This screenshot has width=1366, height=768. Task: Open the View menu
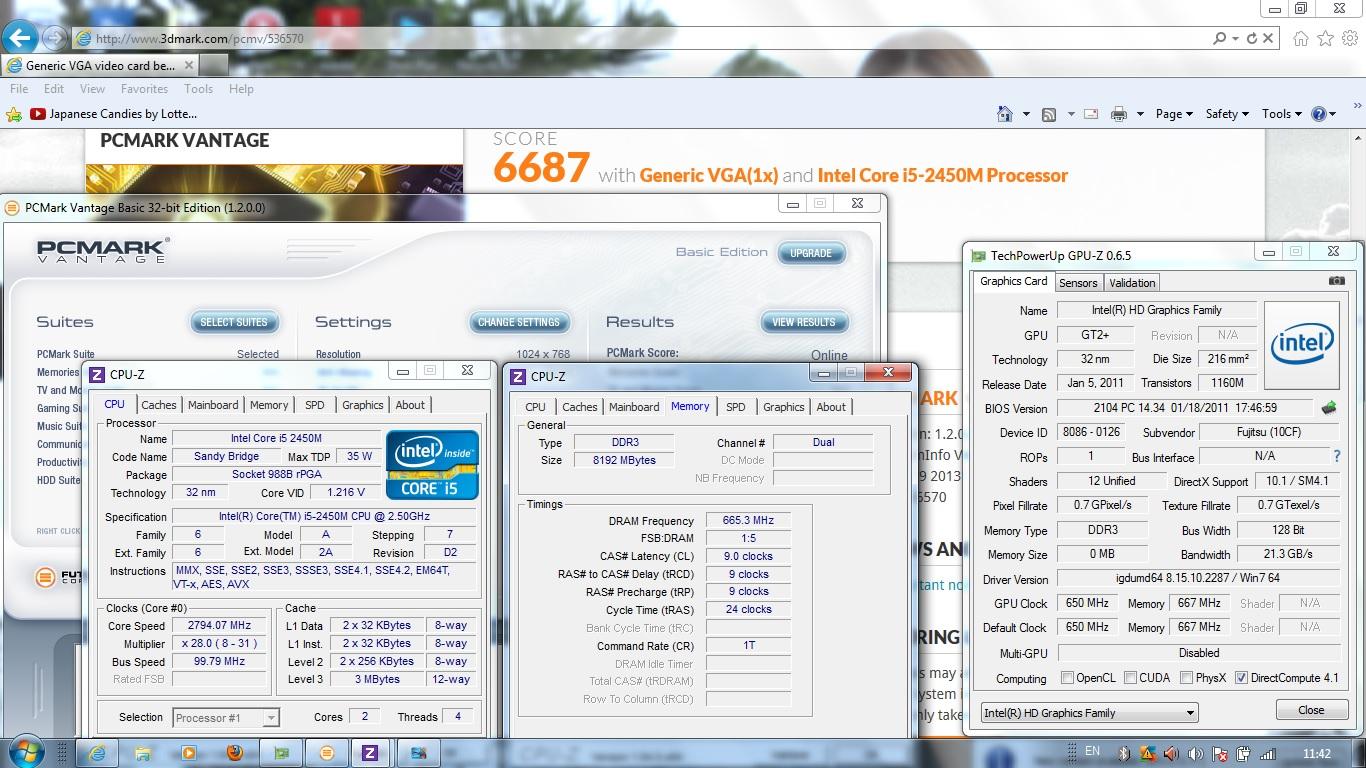[x=92, y=89]
